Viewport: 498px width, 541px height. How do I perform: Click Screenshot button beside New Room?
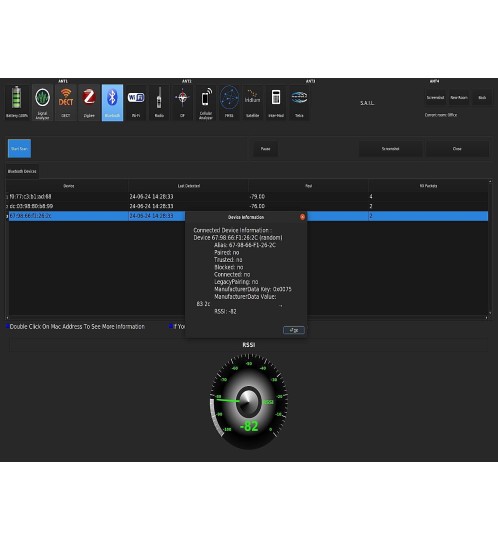pyautogui.click(x=435, y=98)
